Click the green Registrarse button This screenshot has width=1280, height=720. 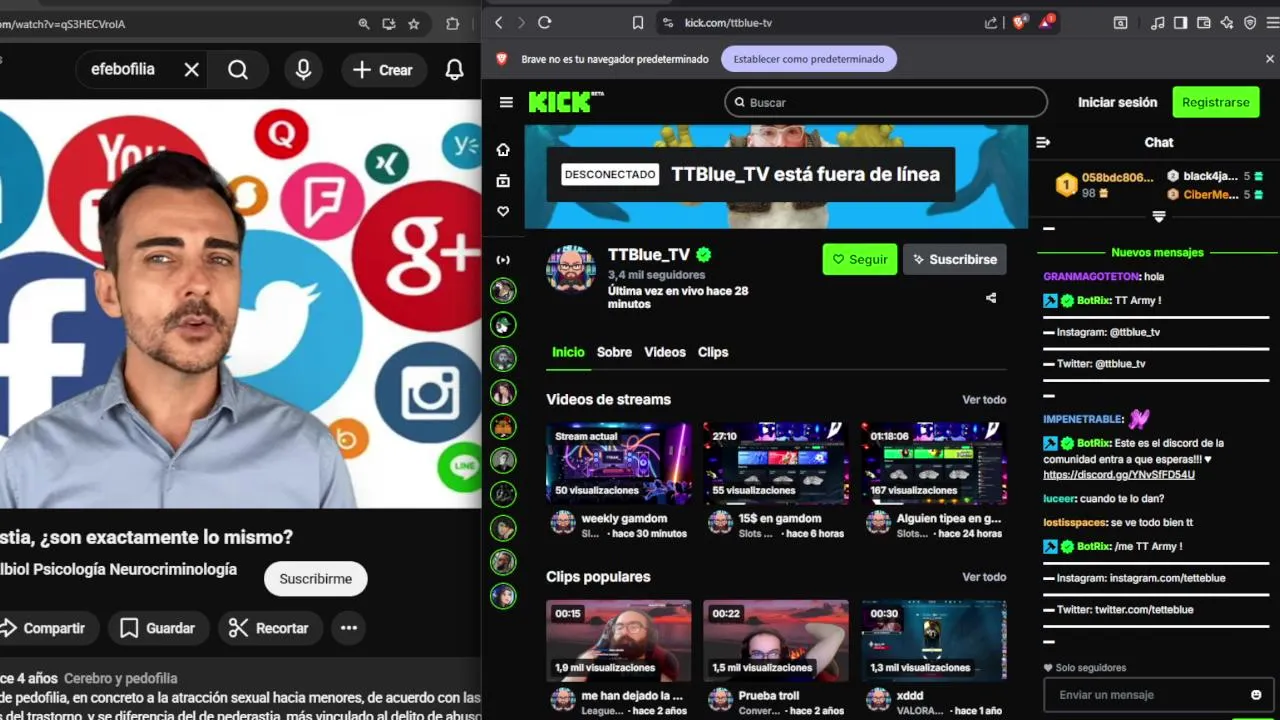(x=1215, y=102)
